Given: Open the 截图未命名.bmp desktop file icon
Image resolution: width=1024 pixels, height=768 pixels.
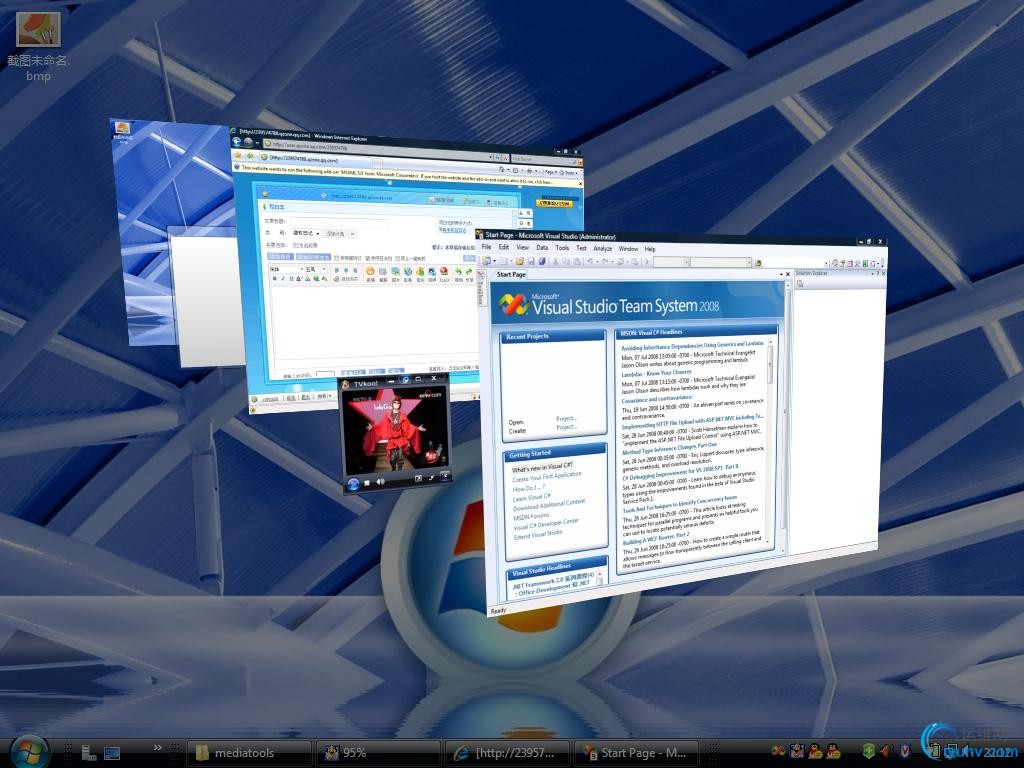Looking at the screenshot, I should (38, 47).
